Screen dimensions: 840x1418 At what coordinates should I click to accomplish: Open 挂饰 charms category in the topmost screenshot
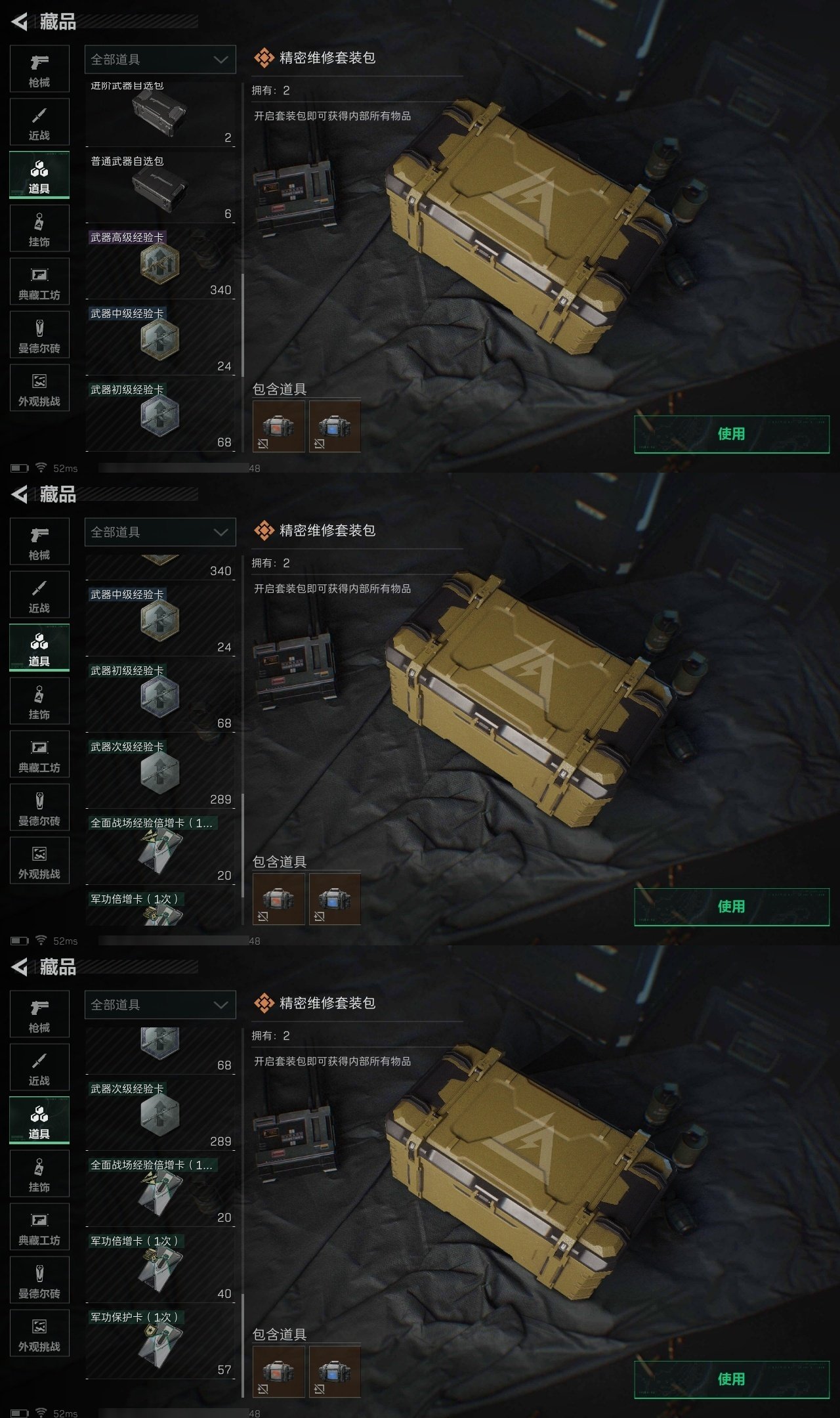click(x=39, y=228)
